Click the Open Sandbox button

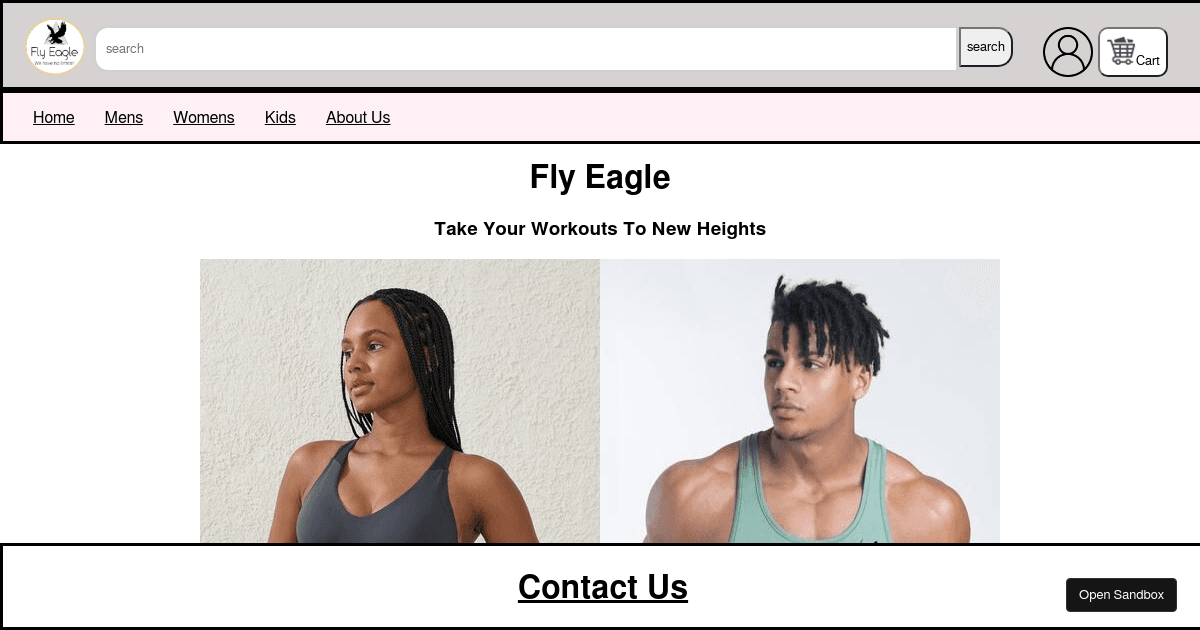tap(1121, 595)
